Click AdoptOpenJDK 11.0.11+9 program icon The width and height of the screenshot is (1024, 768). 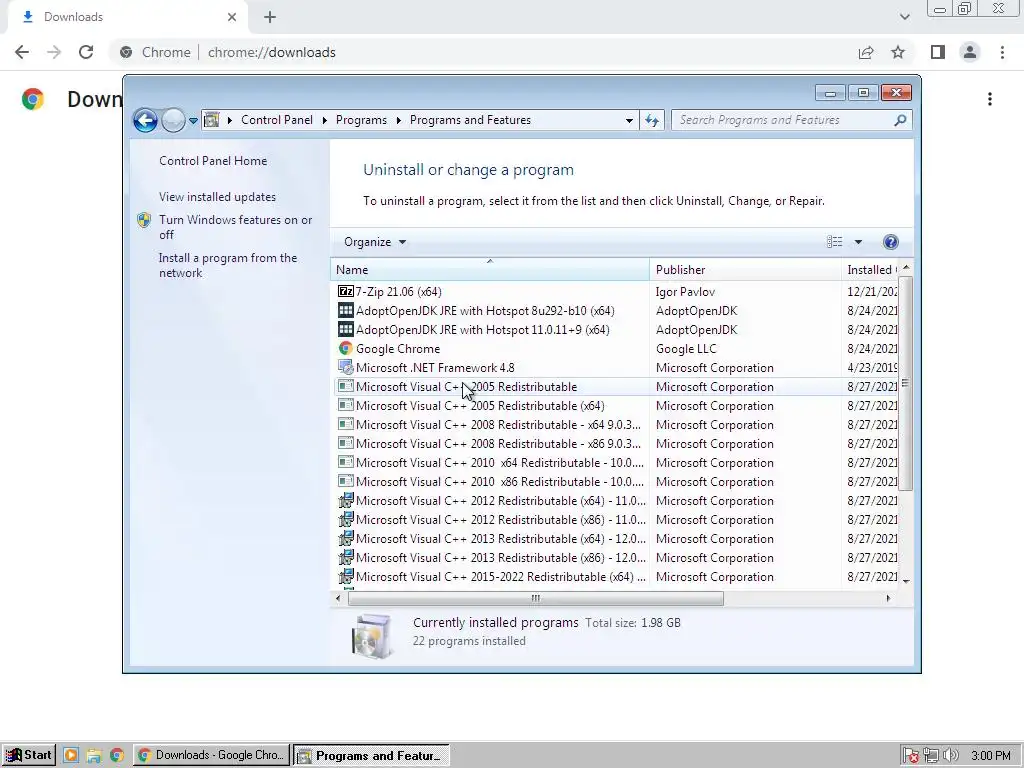point(345,329)
